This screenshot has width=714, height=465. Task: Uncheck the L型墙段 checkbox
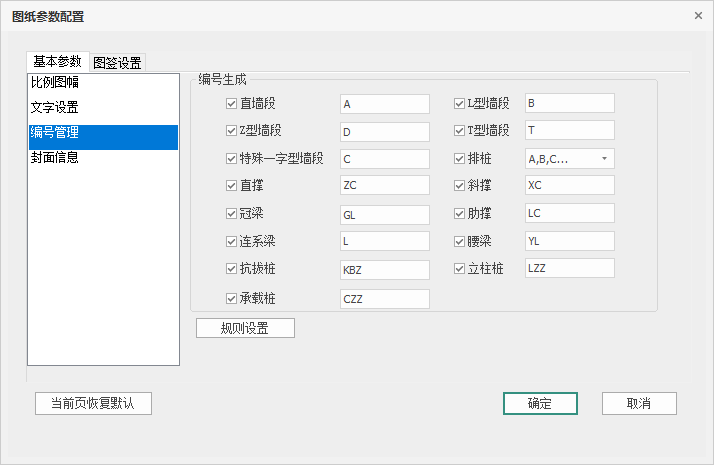(x=460, y=103)
